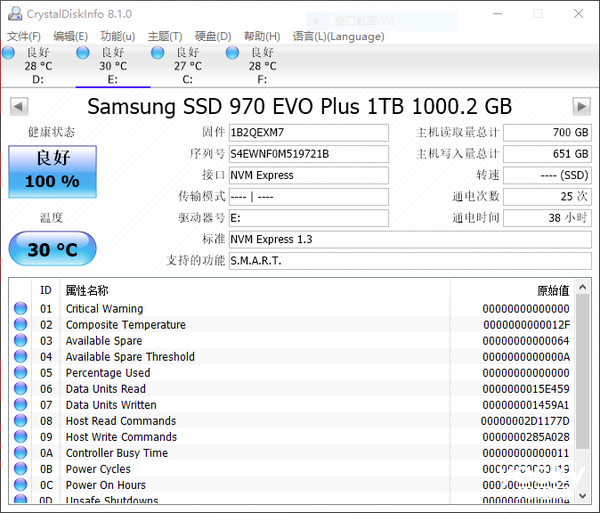The height and width of the screenshot is (513, 600).
Task: Click the blue status orb for drive C:
Action: (x=157, y=53)
